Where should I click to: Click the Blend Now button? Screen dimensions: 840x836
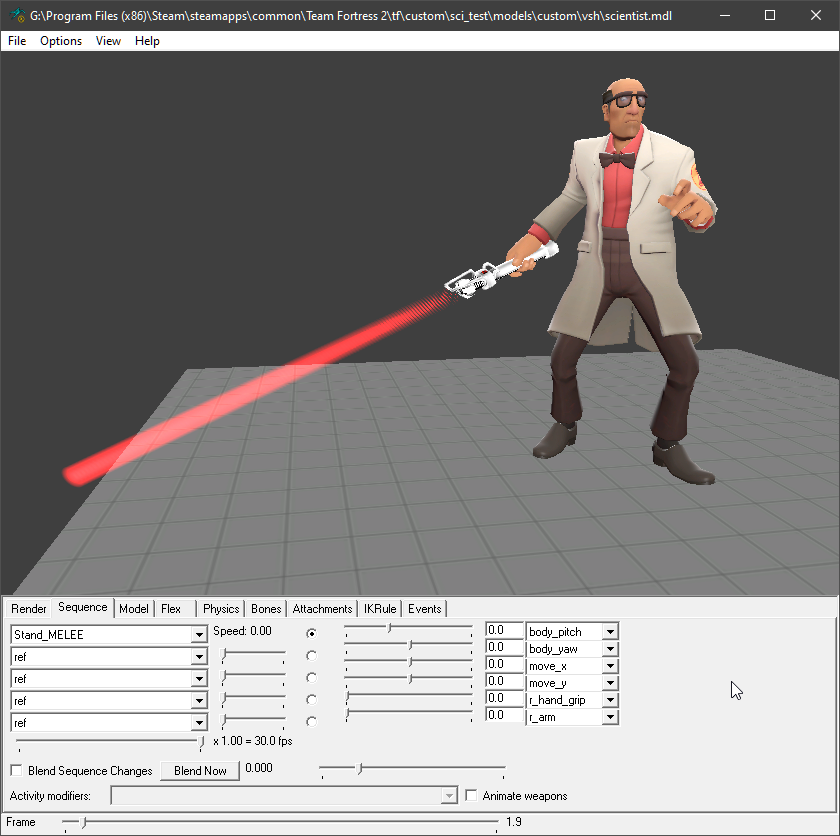pyautogui.click(x=200, y=771)
